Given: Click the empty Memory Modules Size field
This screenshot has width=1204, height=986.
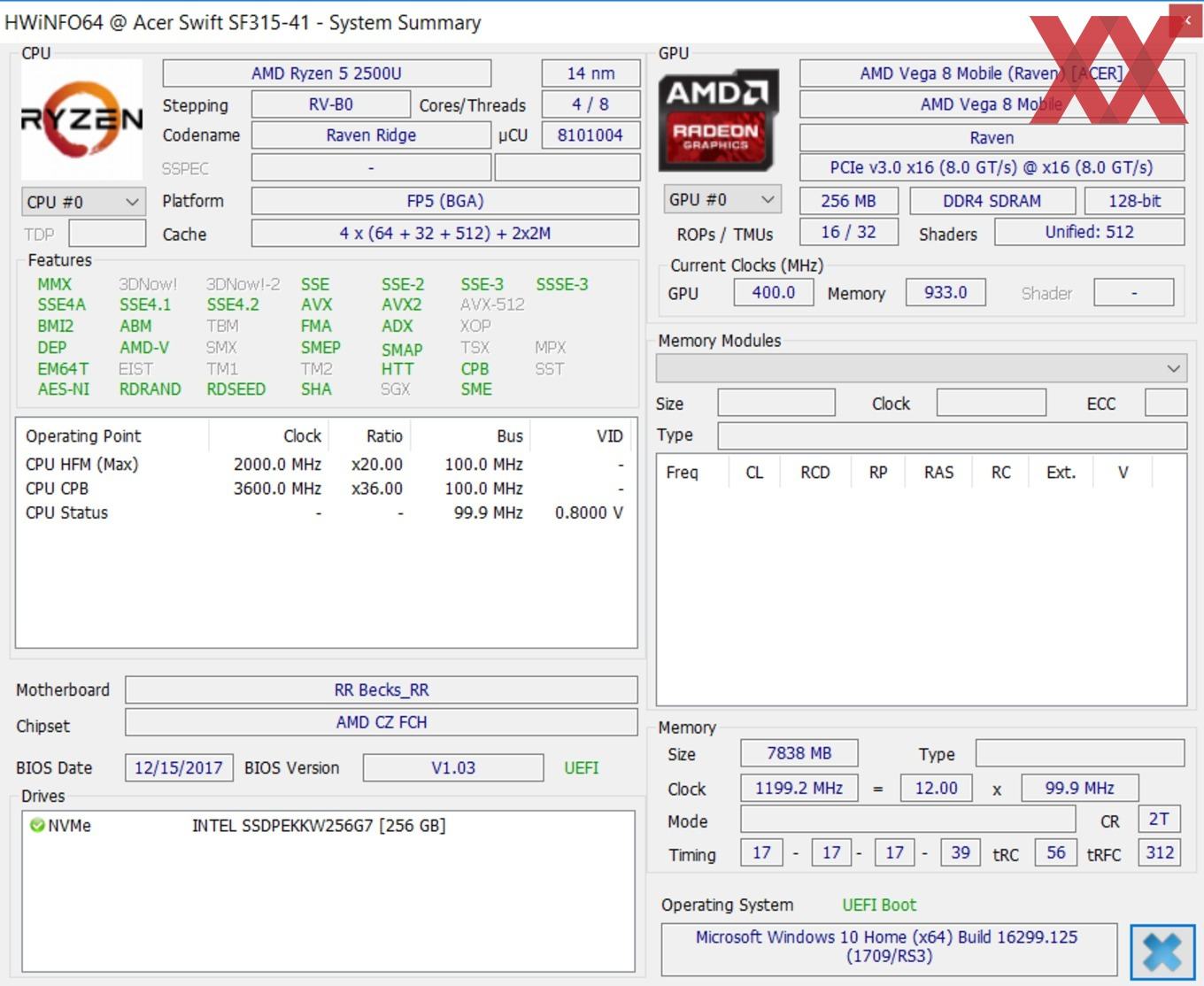Looking at the screenshot, I should pyautogui.click(x=776, y=403).
